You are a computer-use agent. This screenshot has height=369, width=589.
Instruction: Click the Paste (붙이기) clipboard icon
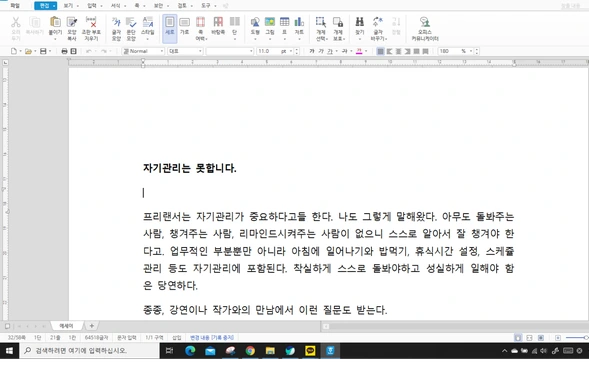55,23
